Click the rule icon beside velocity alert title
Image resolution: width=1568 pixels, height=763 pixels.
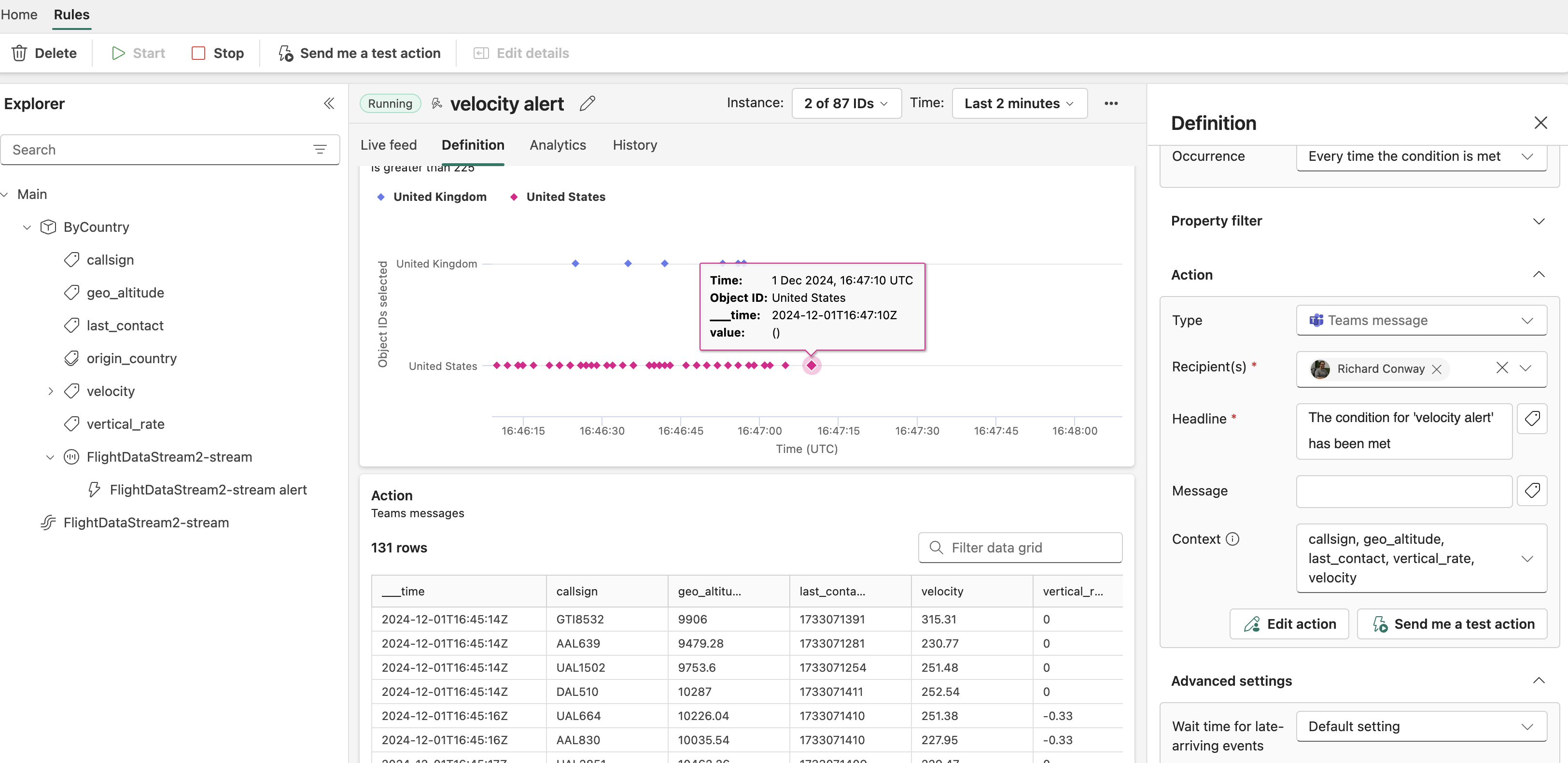[x=436, y=103]
